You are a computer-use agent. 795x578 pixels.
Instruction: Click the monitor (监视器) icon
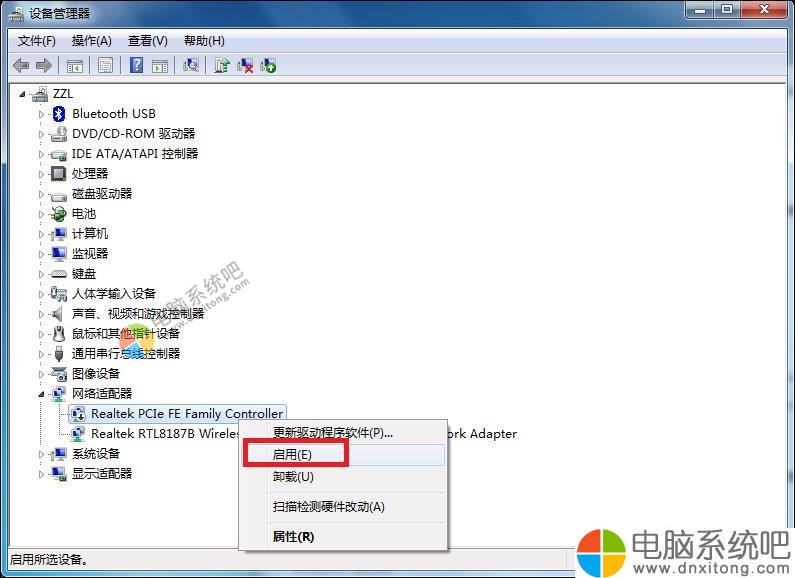(x=59, y=254)
